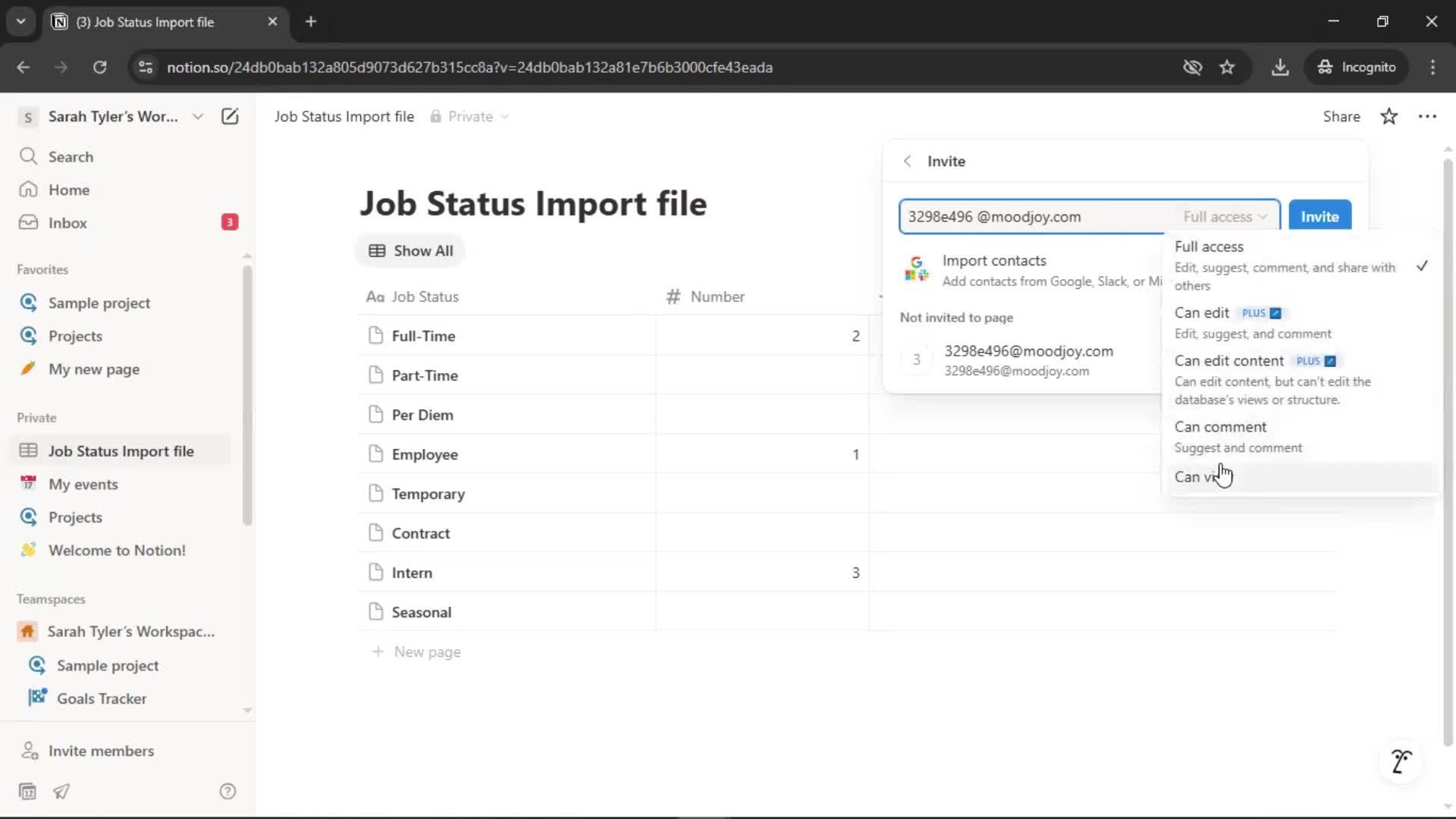Open tab search dropdown arrow
The image size is (1456, 819).
pyautogui.click(x=20, y=21)
